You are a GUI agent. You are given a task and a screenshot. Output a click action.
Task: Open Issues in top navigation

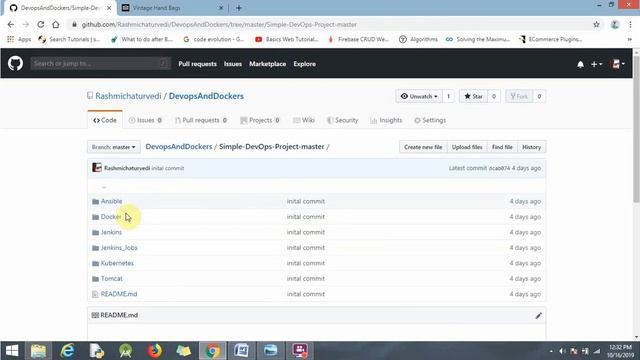point(233,64)
